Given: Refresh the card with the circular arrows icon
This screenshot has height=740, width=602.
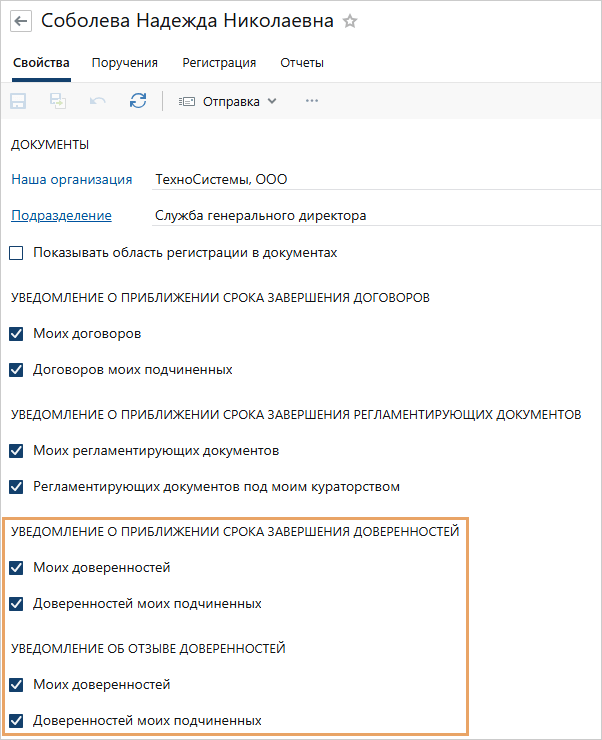Looking at the screenshot, I should point(138,101).
